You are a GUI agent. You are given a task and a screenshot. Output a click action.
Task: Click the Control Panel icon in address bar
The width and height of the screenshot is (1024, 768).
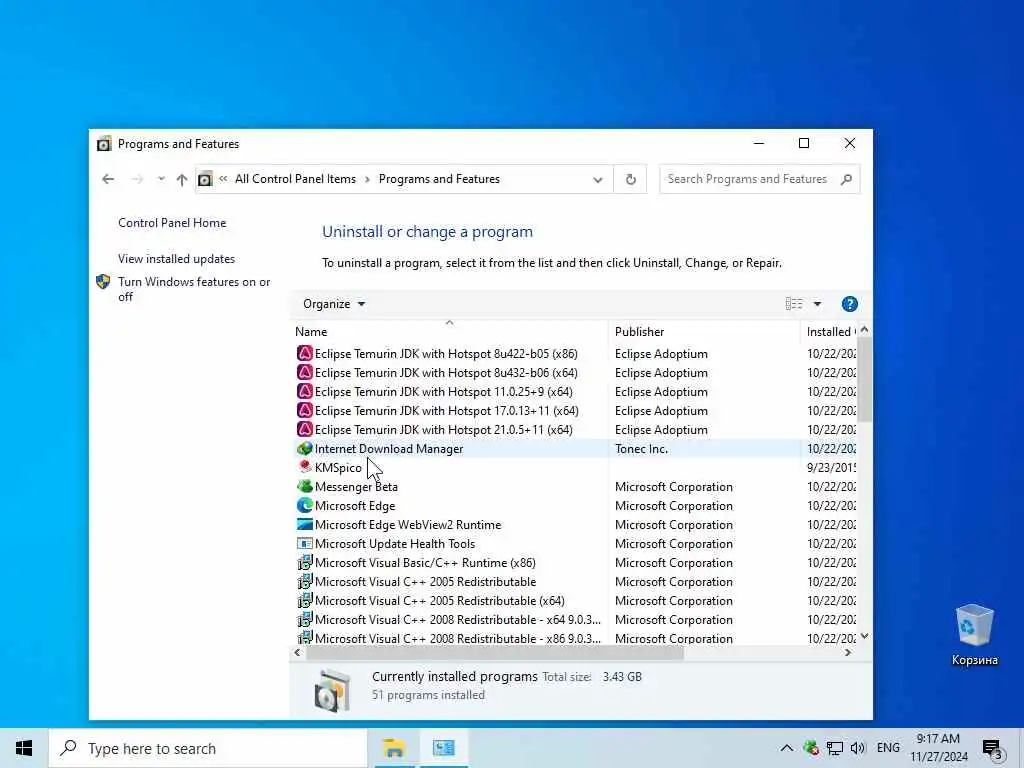[x=205, y=179]
